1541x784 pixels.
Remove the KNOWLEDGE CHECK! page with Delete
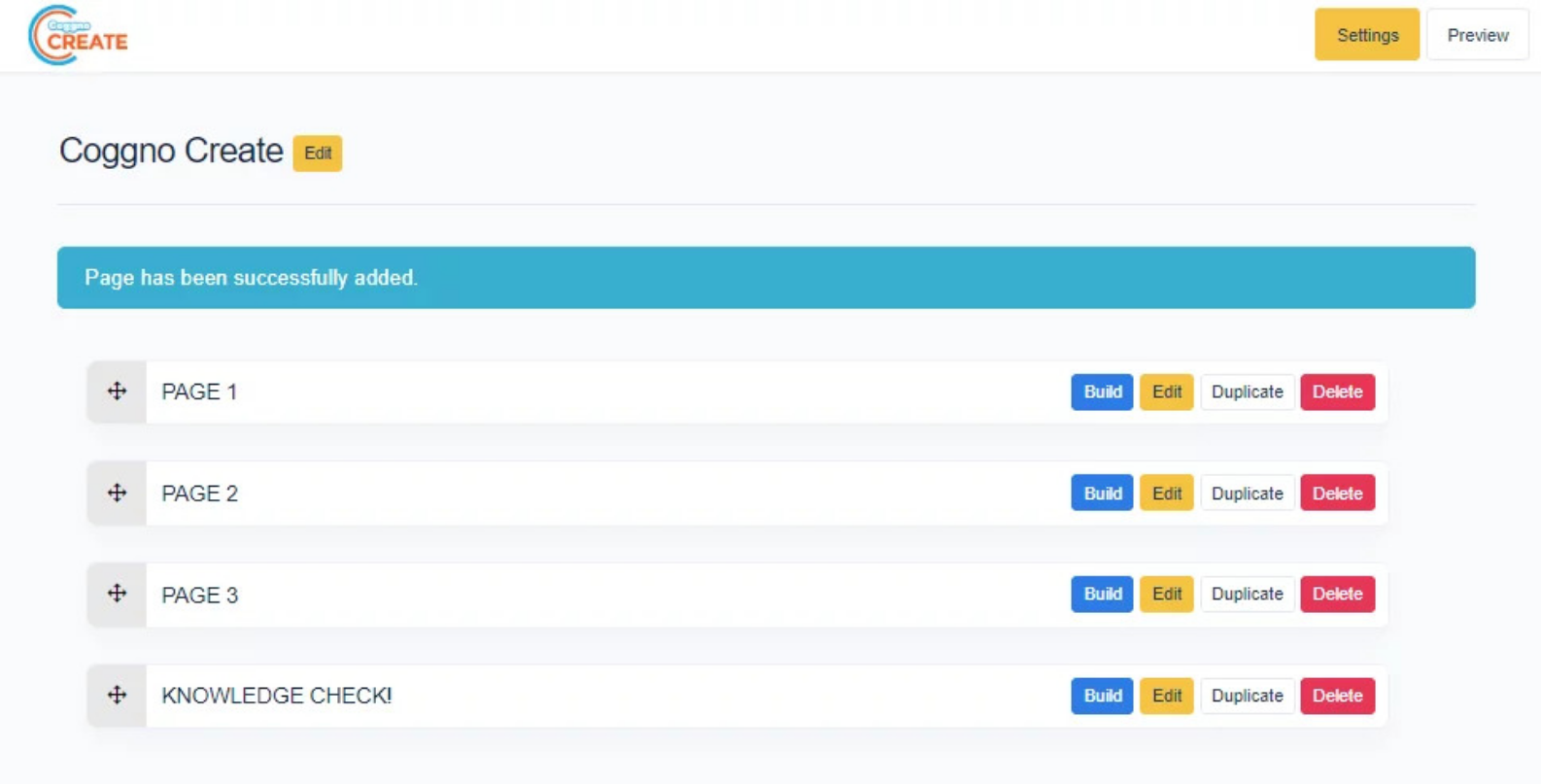click(x=1337, y=696)
